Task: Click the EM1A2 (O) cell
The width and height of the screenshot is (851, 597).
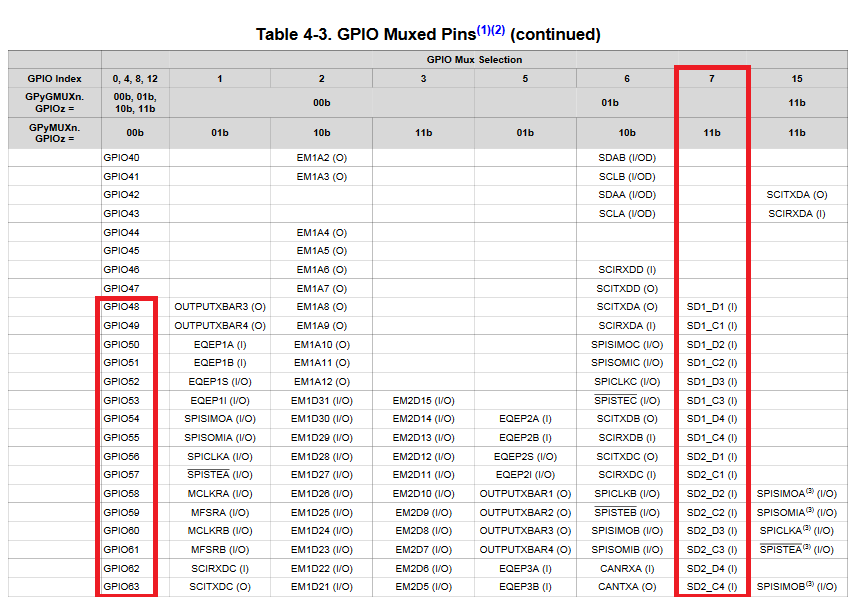Action: [x=321, y=157]
